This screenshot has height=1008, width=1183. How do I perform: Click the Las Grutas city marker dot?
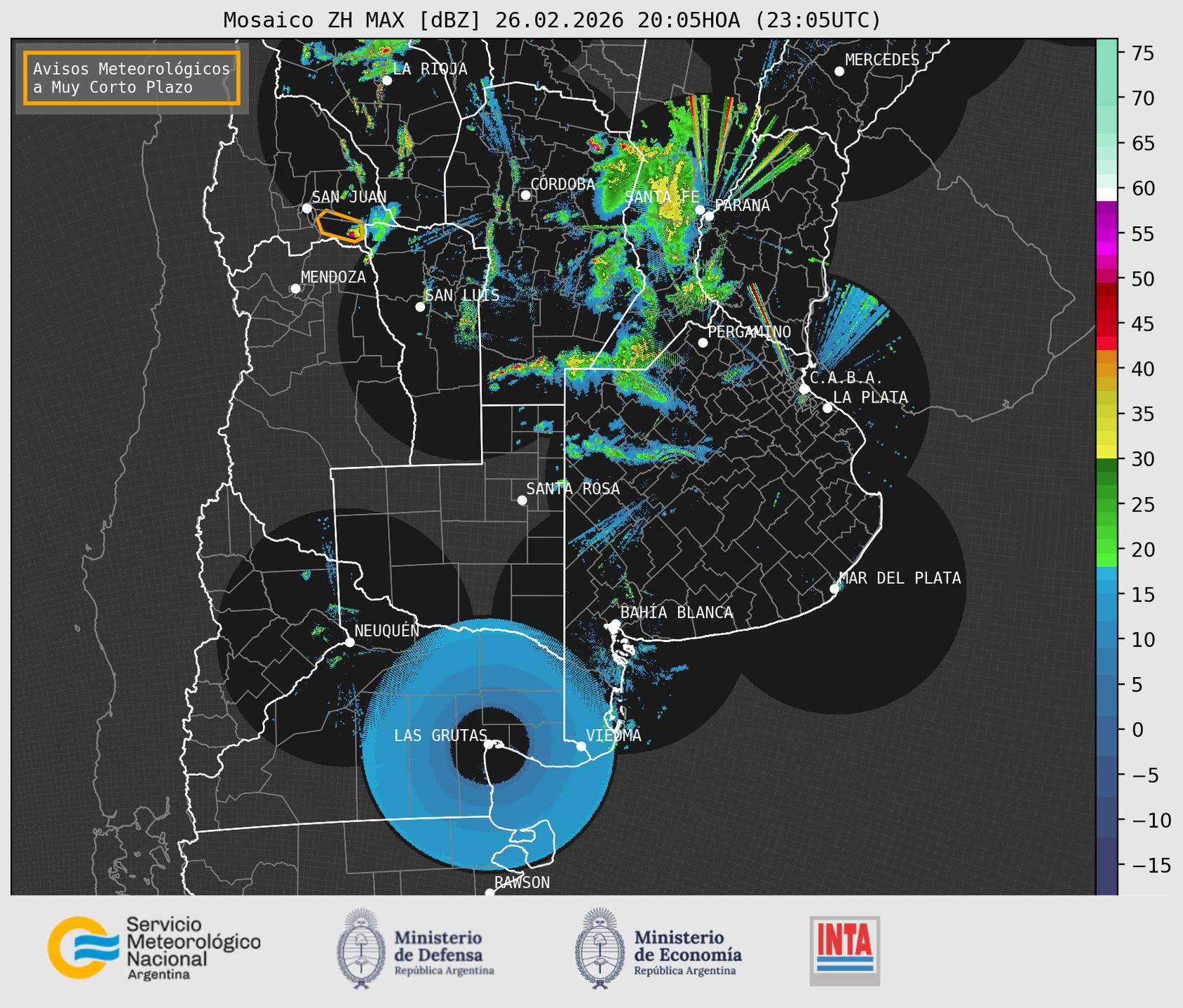[489, 744]
